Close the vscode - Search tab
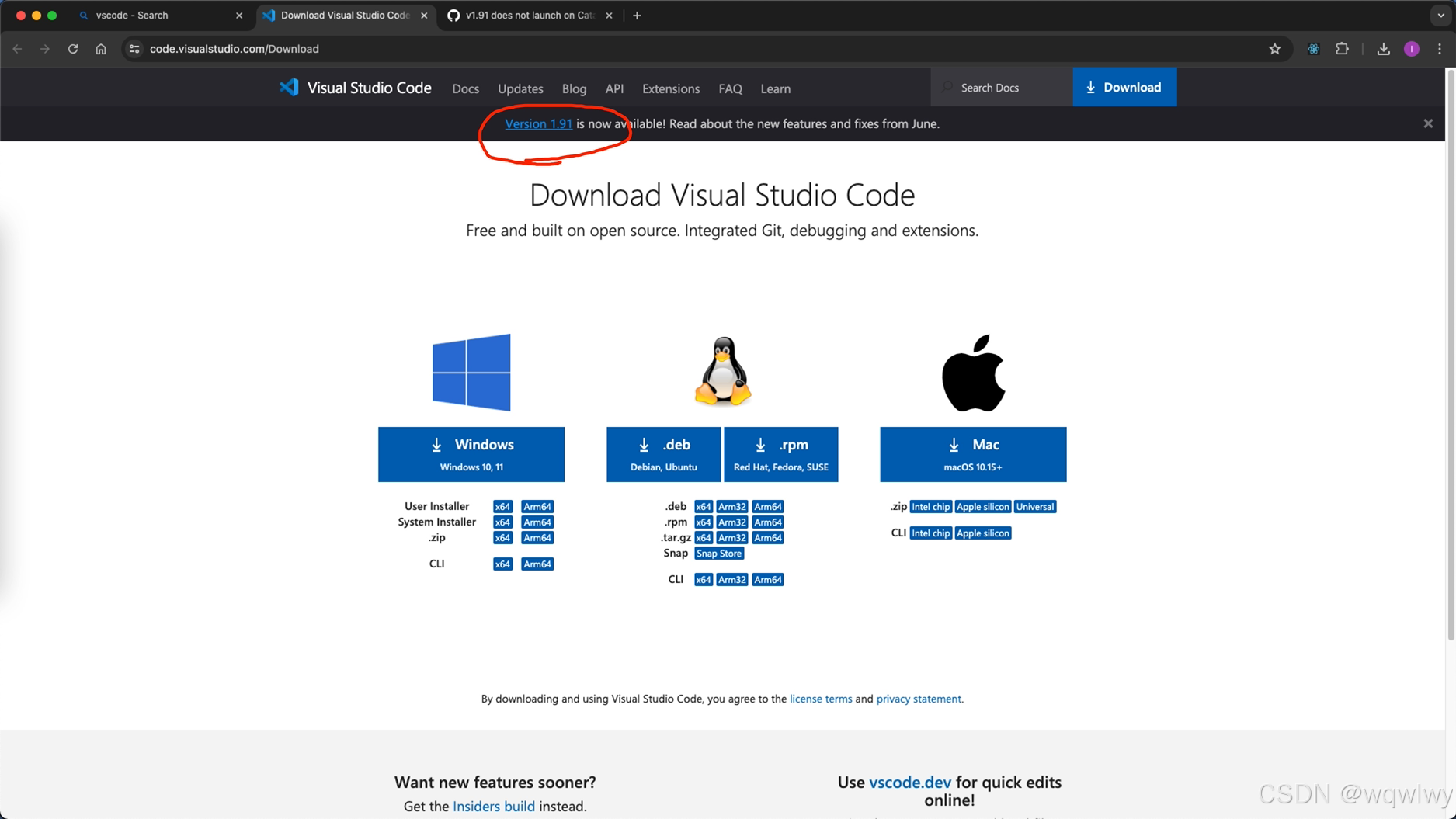This screenshot has height=819, width=1456. pos(238,16)
